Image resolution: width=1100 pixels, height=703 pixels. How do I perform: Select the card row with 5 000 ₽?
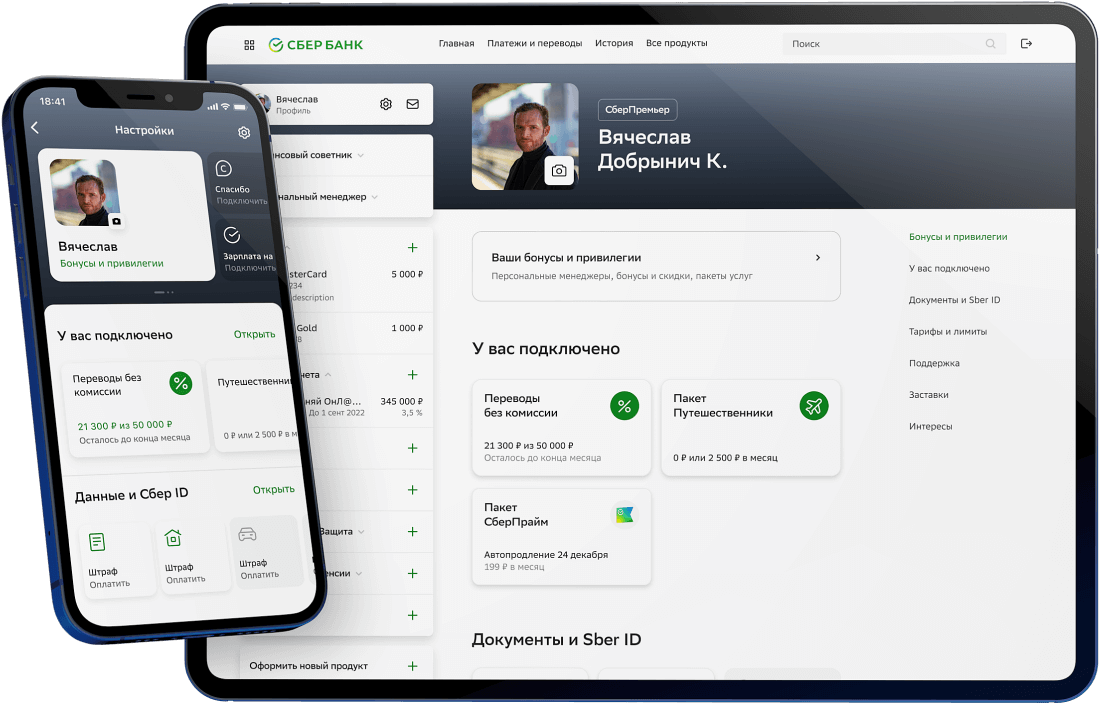356,285
